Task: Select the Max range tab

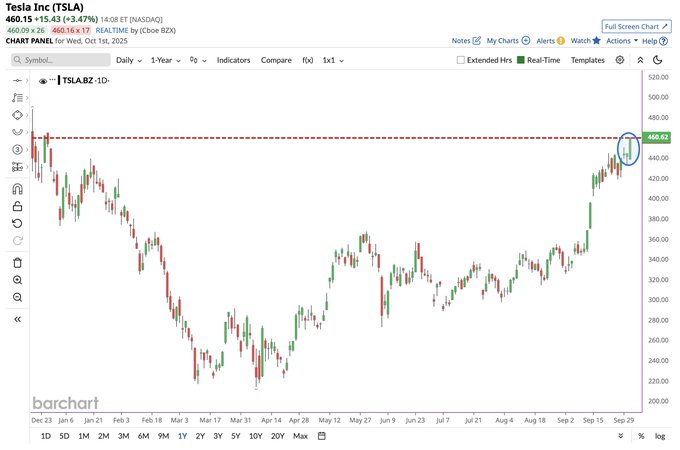Action: tap(301, 436)
